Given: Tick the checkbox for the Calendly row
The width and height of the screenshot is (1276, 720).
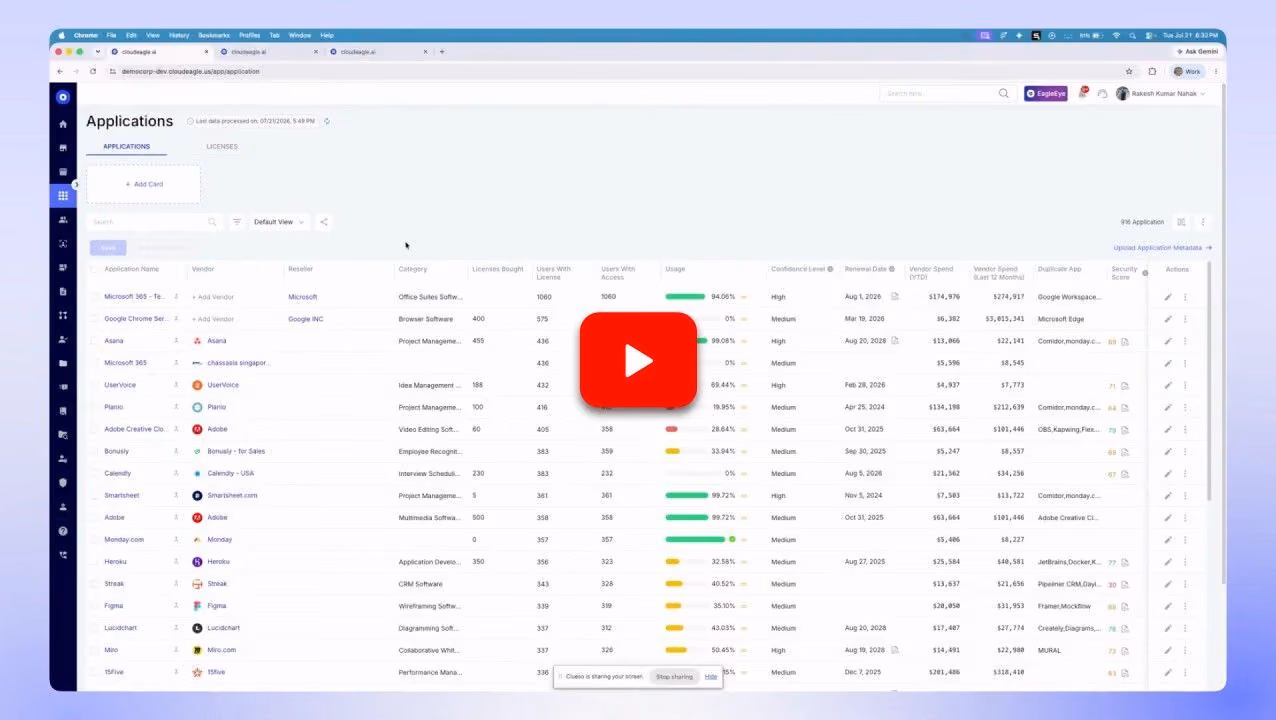Looking at the screenshot, I should click(95, 473).
